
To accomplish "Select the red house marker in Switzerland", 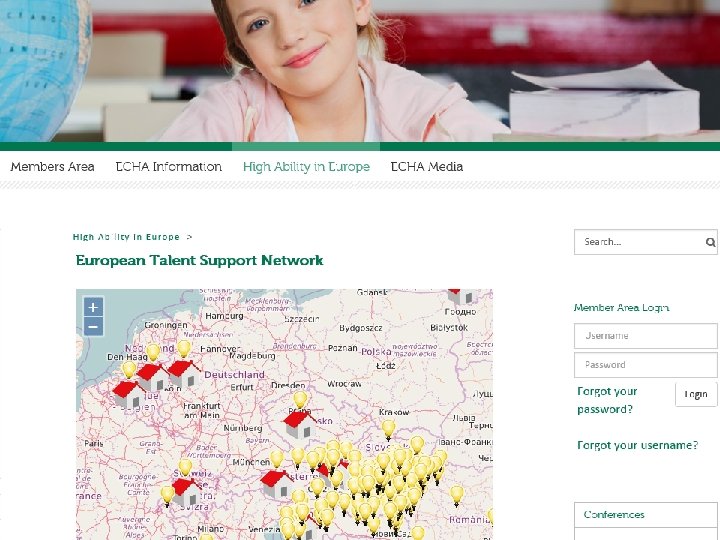I will (x=186, y=491).
